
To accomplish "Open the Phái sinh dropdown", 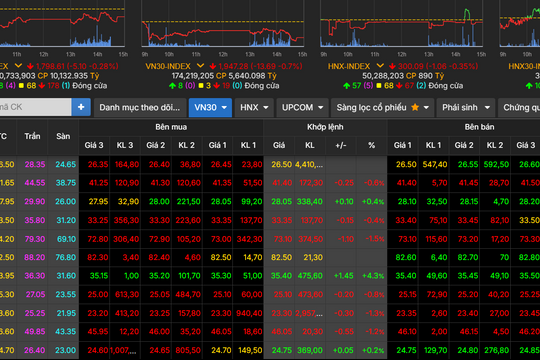I will click(x=466, y=107).
